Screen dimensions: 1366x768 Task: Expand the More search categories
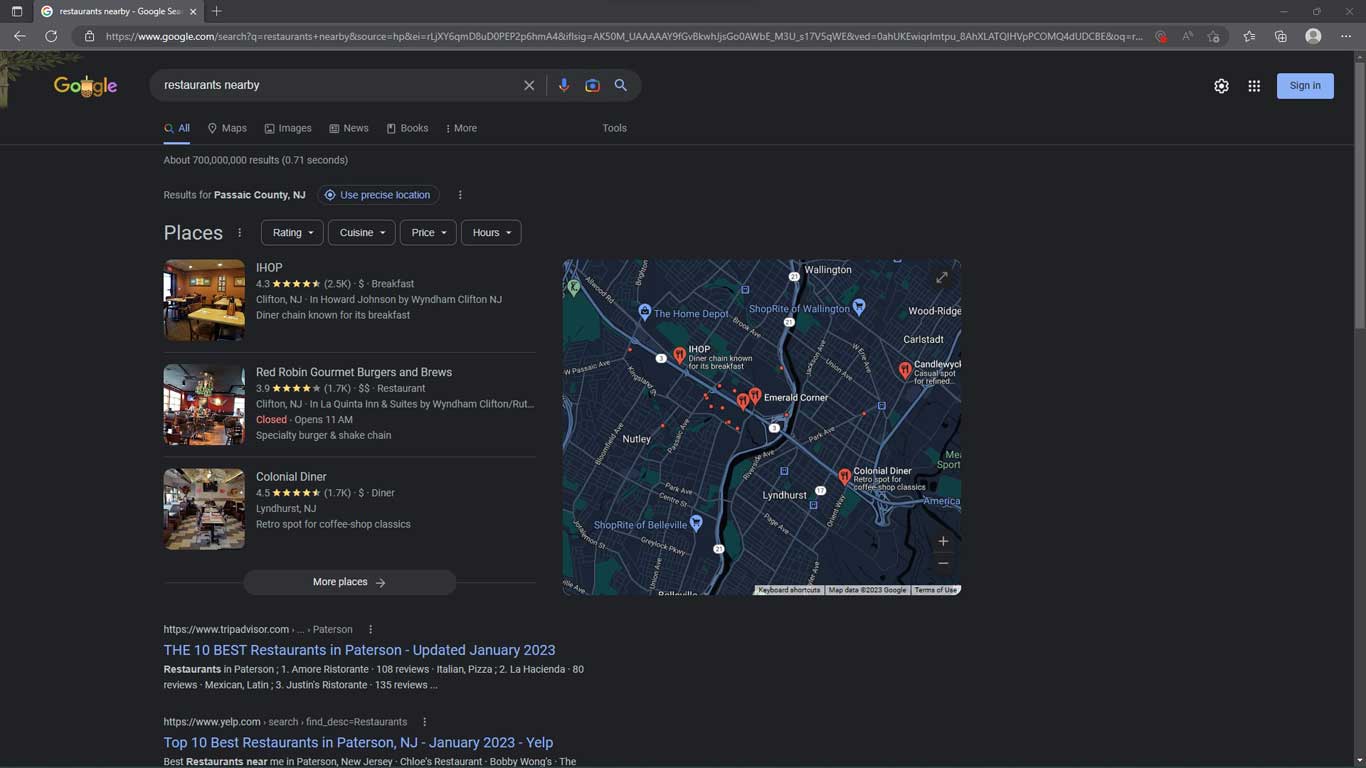coord(461,128)
